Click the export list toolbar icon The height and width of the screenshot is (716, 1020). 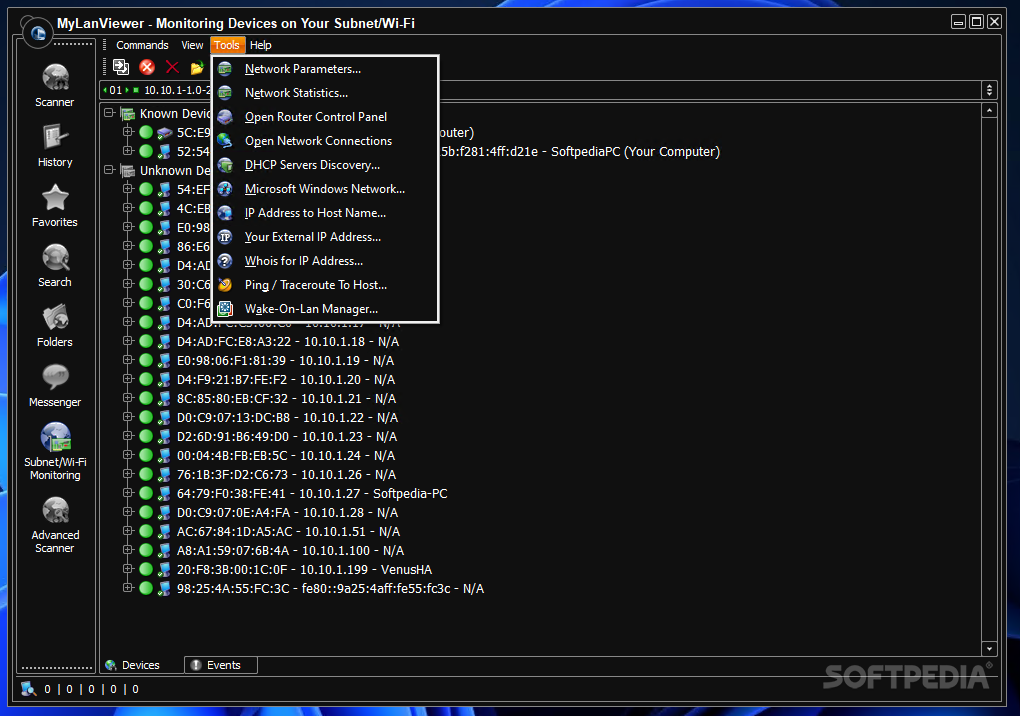point(121,67)
